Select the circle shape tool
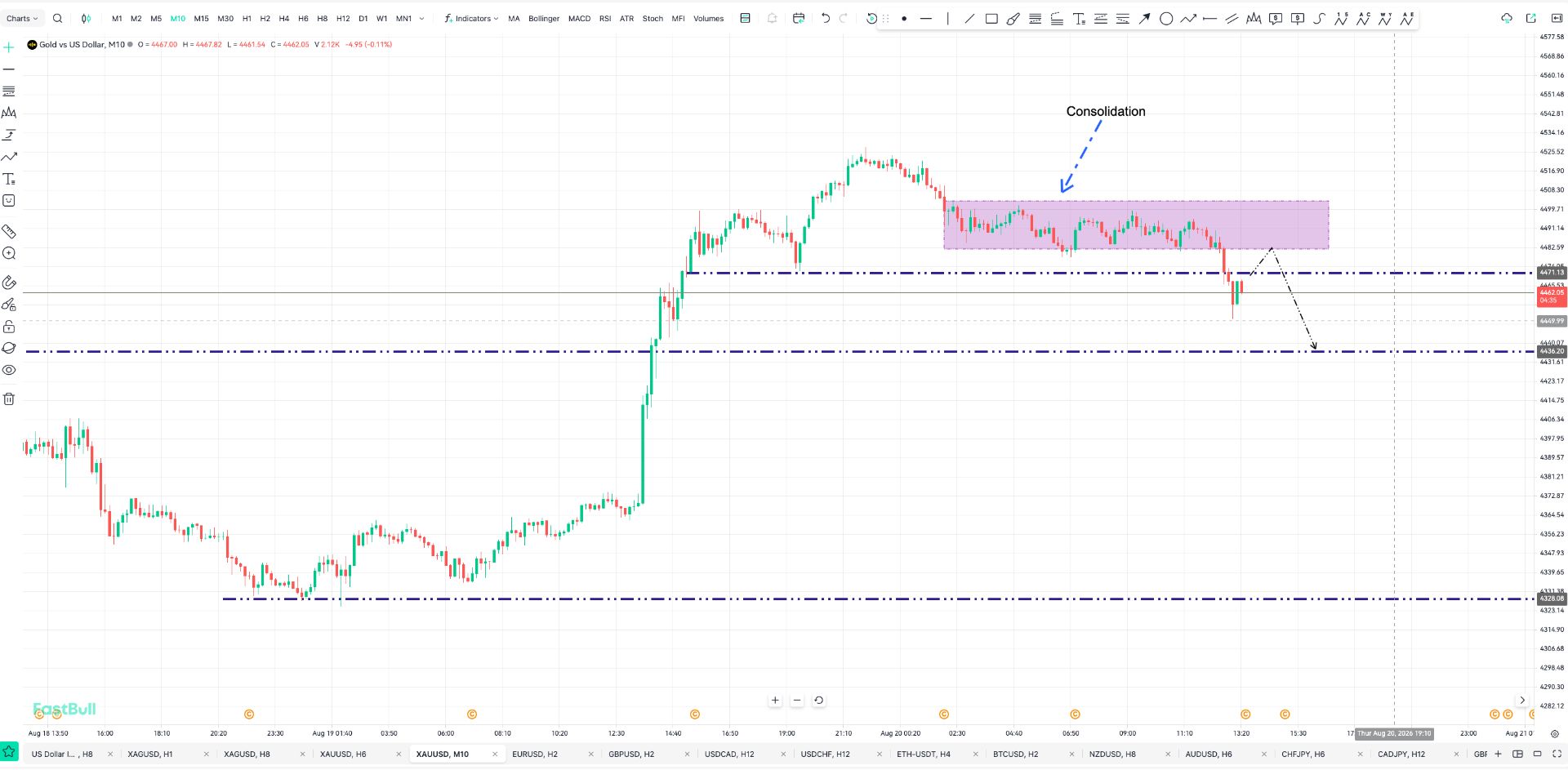Viewport: 1568px width, 770px height. tap(1166, 19)
